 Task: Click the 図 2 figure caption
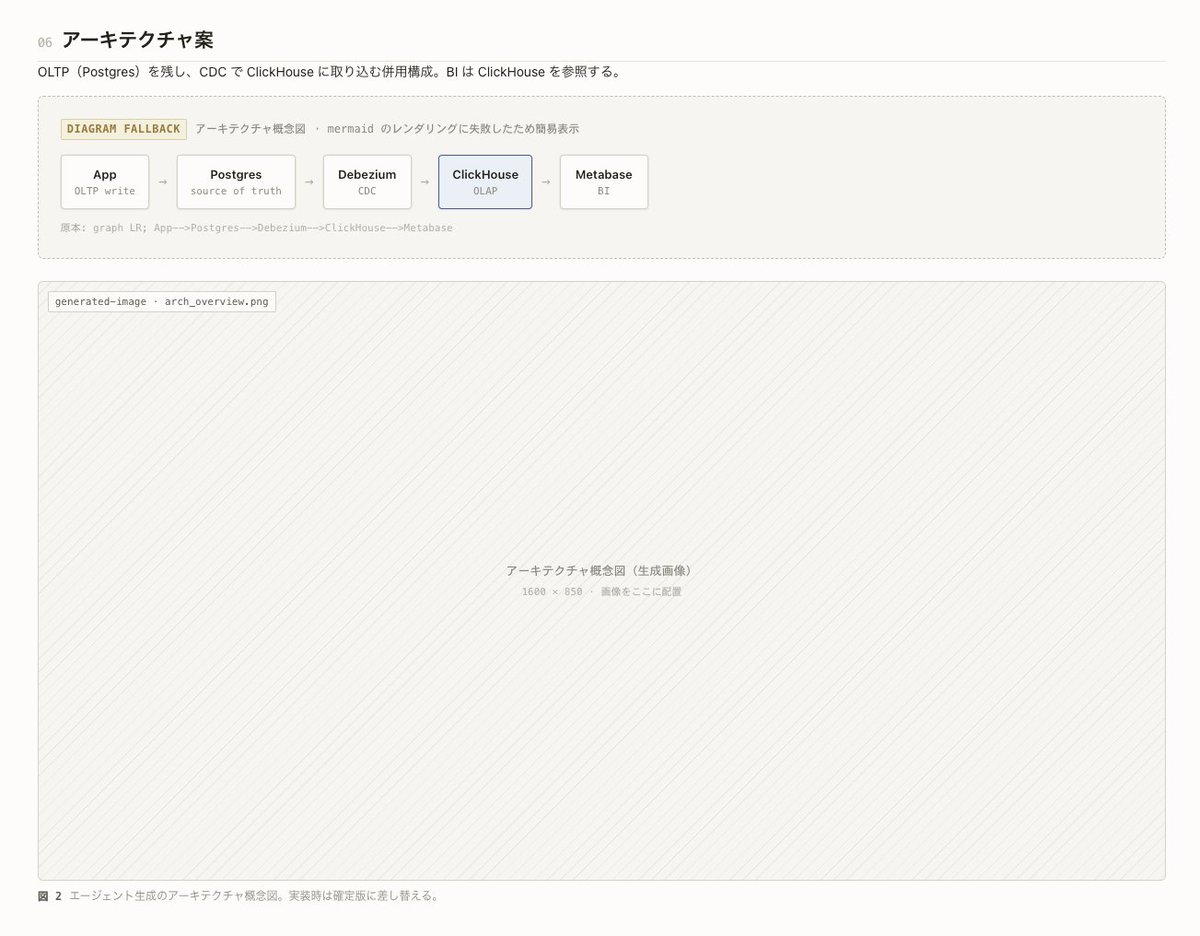238,896
